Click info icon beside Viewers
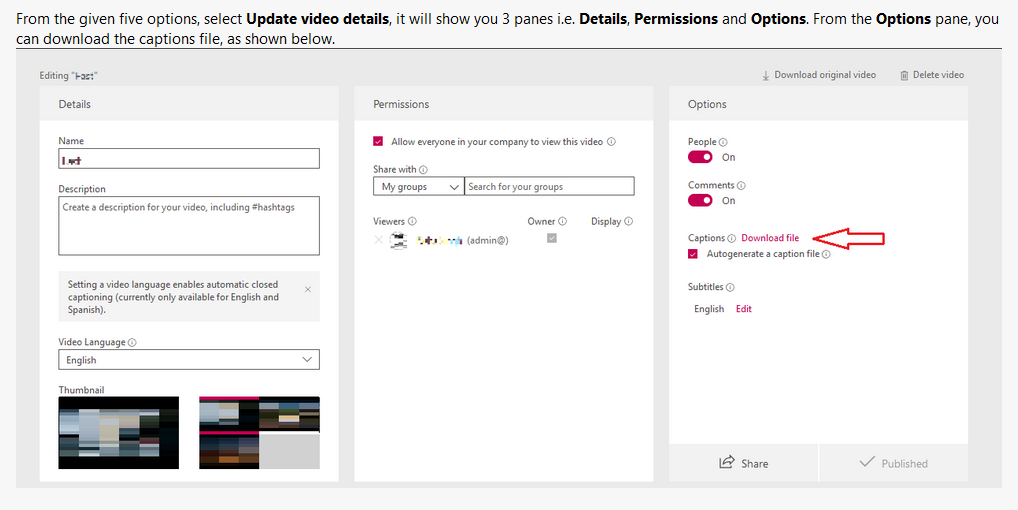The height and width of the screenshot is (510, 1018). [412, 221]
